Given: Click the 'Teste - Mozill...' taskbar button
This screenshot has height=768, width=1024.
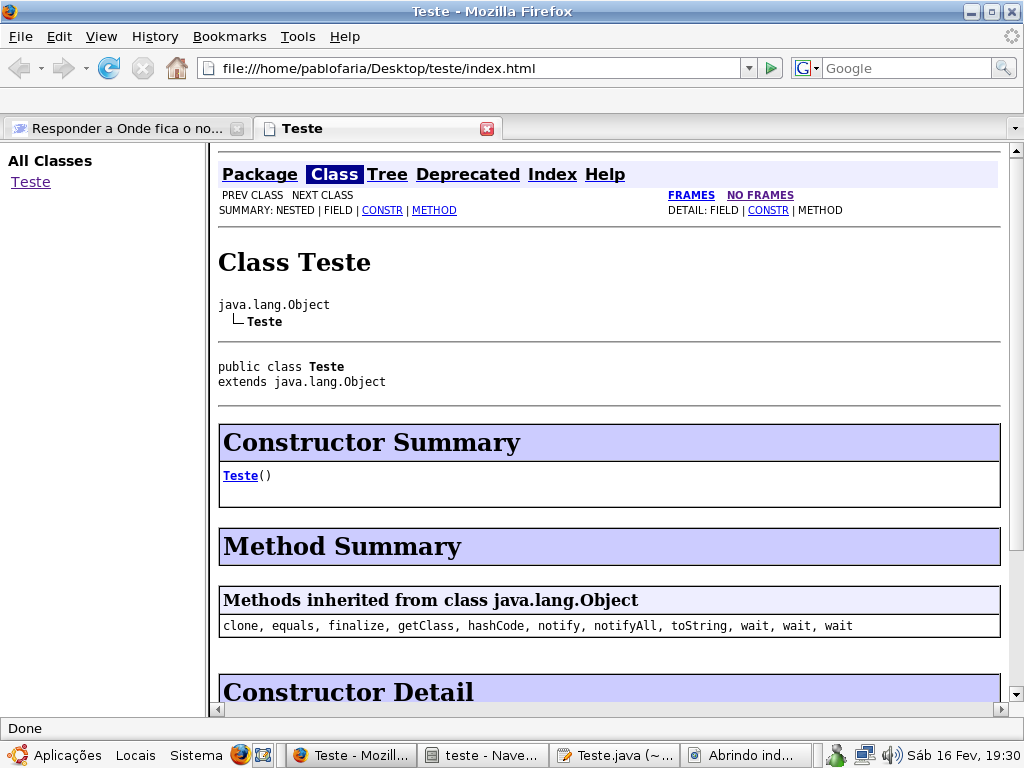Looking at the screenshot, I should [351, 756].
